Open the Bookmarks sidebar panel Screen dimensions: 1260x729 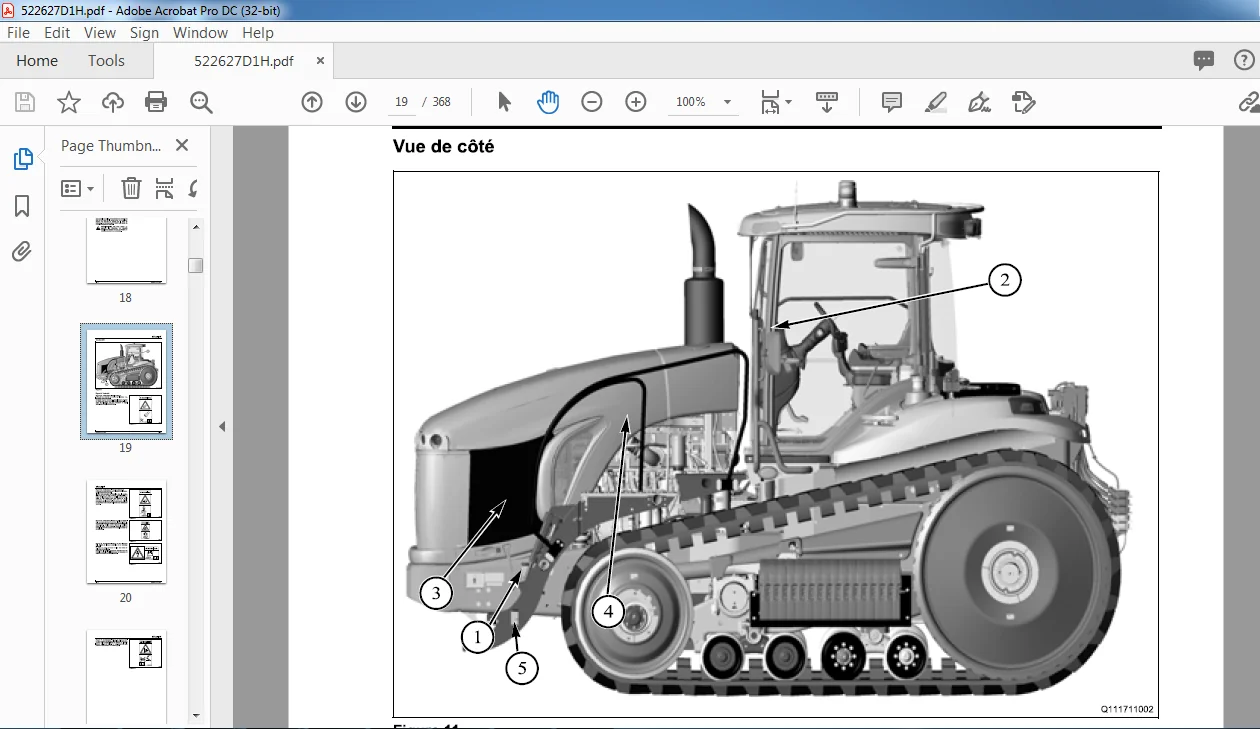pos(22,206)
